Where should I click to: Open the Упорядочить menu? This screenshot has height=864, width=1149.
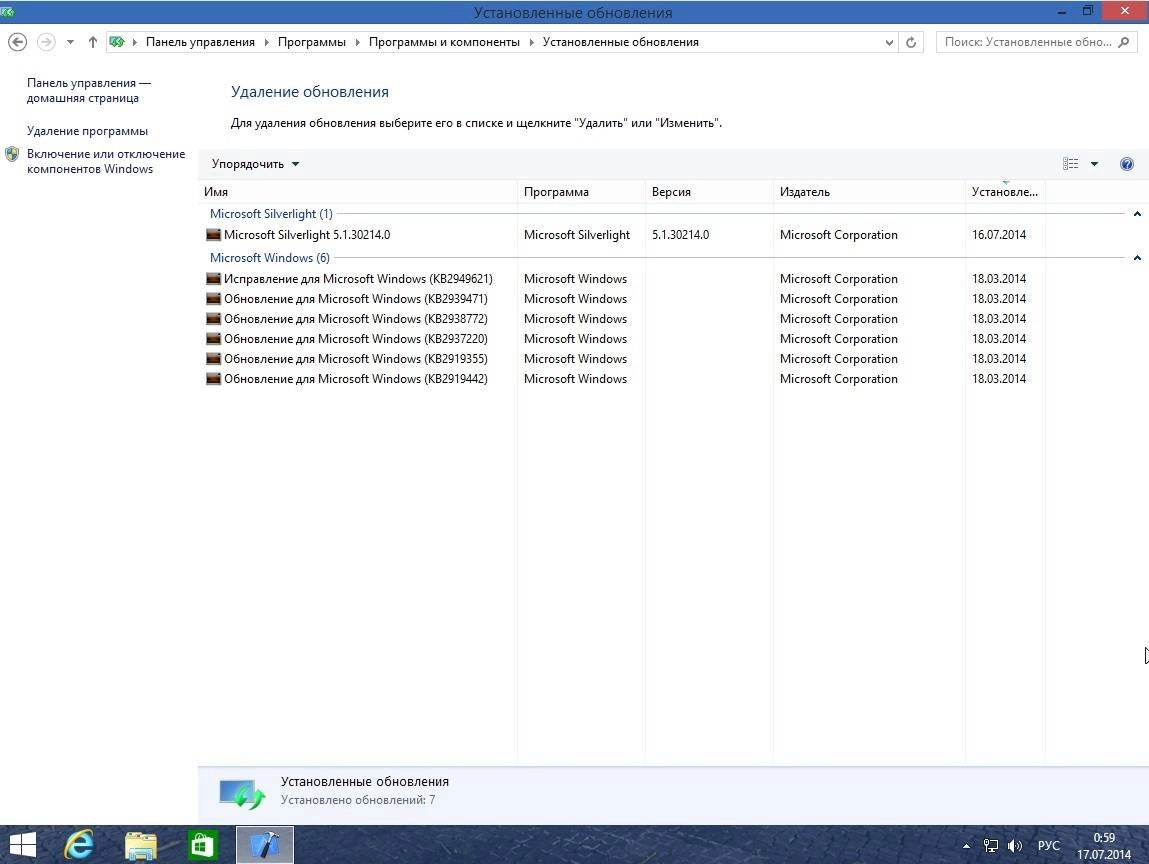pos(255,164)
